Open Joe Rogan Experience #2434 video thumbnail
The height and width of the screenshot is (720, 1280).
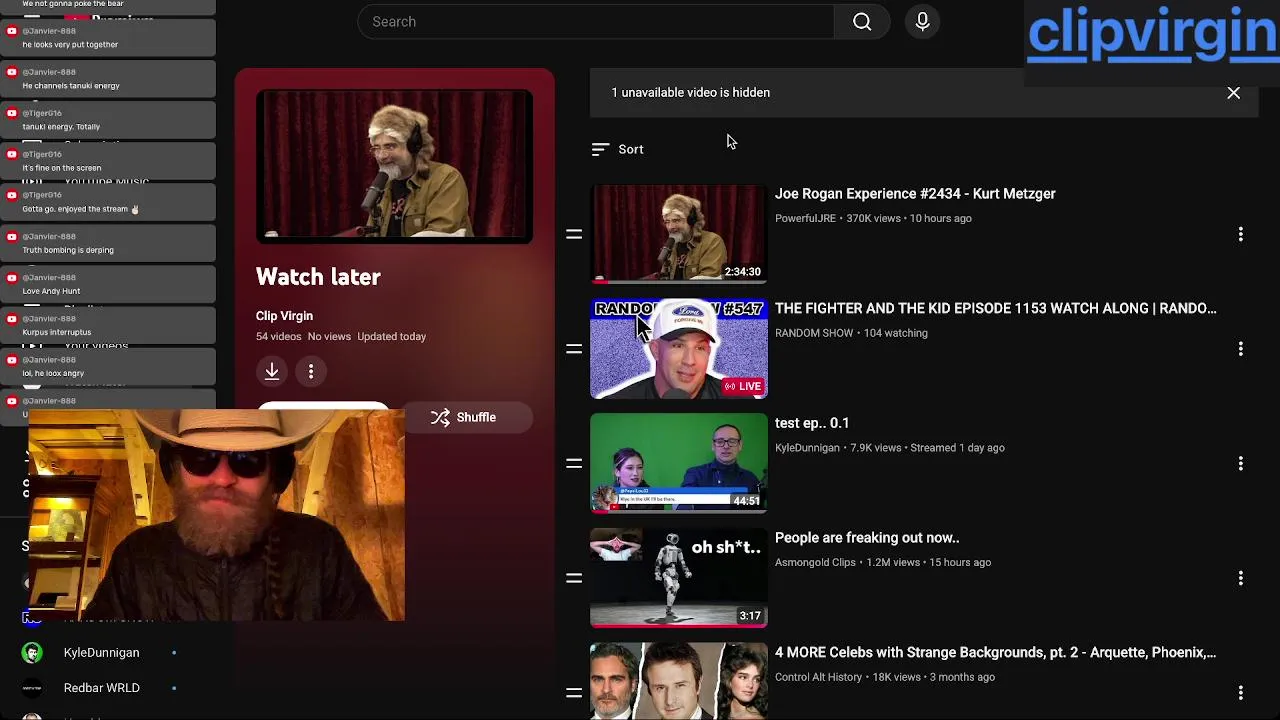pos(678,234)
